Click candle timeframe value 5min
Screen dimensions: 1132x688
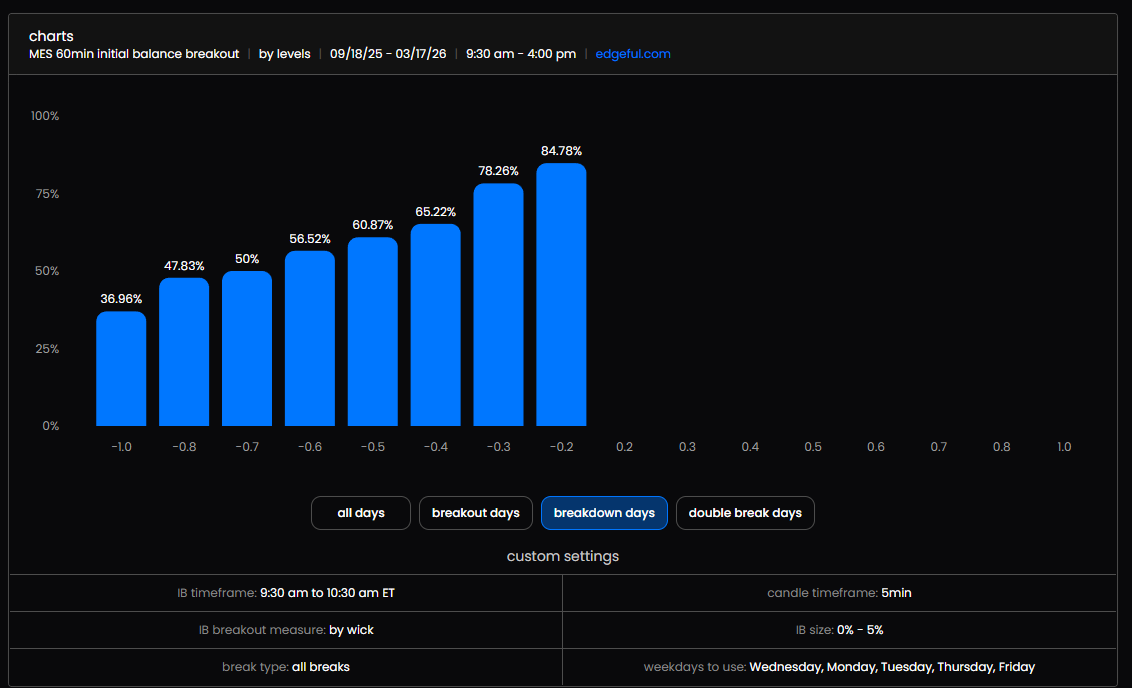896,593
